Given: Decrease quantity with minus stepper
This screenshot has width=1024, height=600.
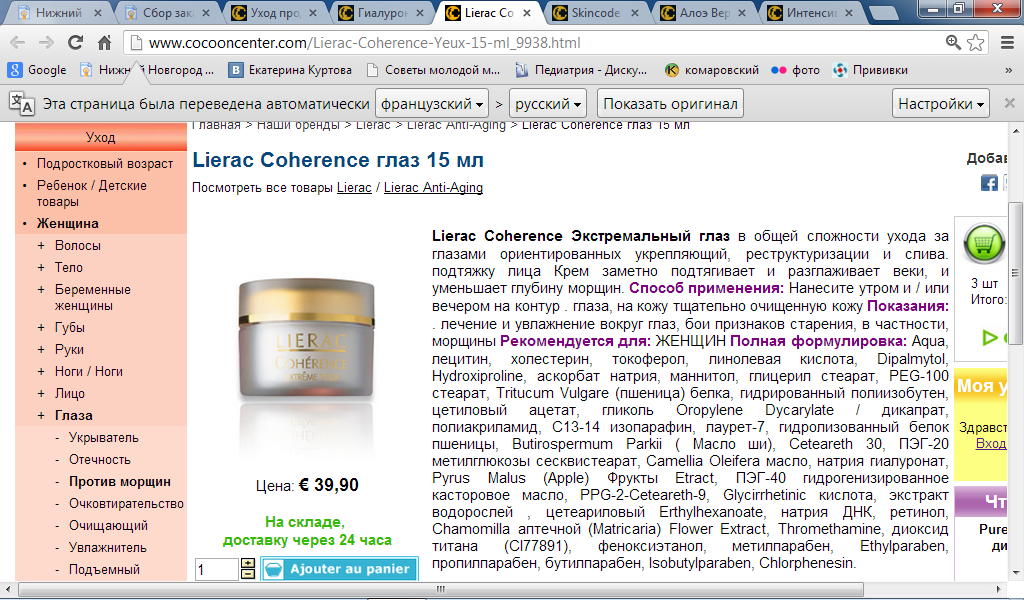Looking at the screenshot, I should 248,574.
